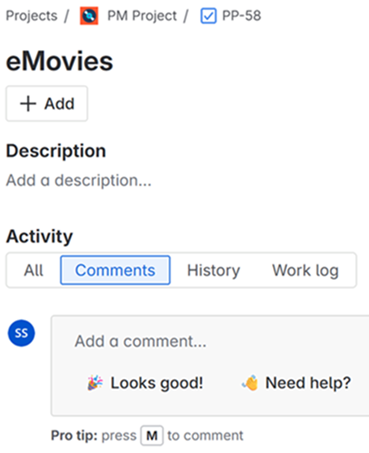Click the Description heading
This screenshot has height=453, width=369.
tap(56, 151)
